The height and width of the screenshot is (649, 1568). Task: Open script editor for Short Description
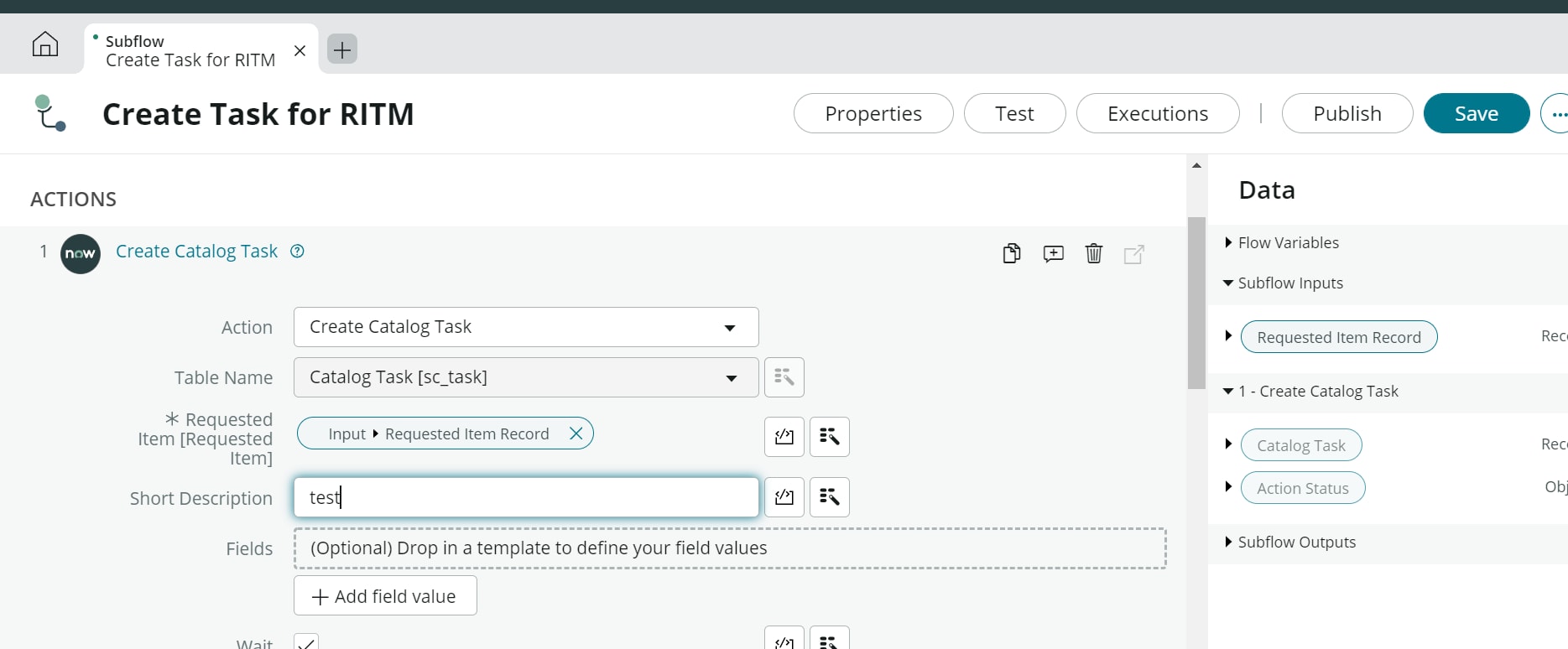[784, 497]
